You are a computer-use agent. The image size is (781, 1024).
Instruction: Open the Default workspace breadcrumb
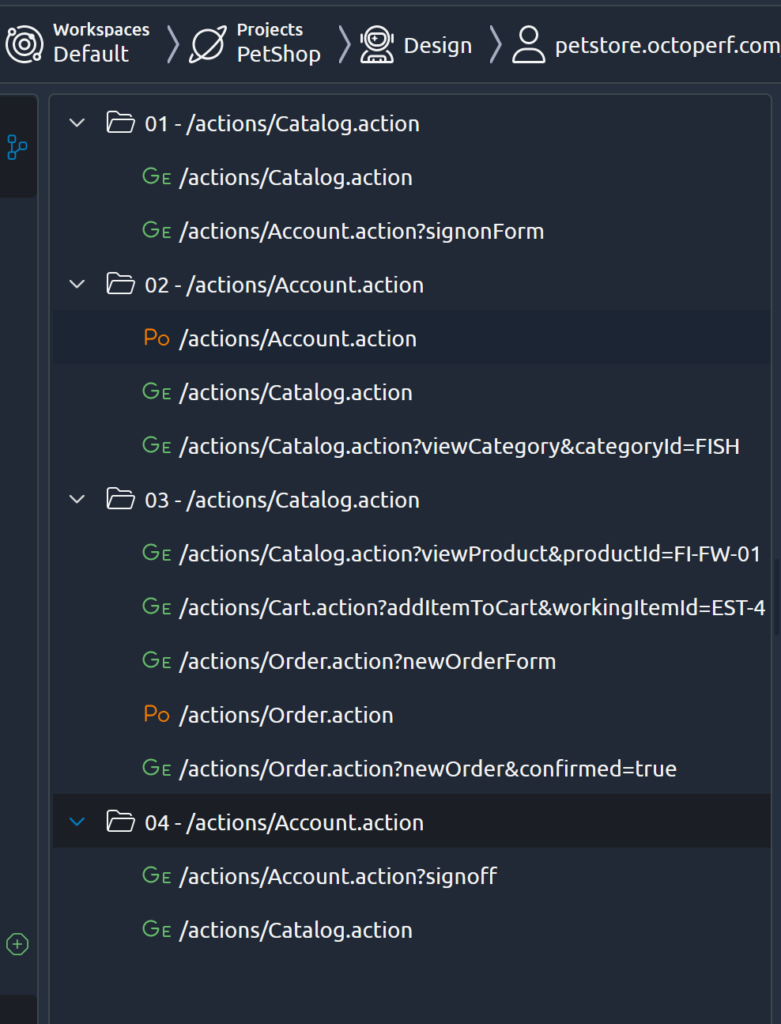tap(91, 54)
